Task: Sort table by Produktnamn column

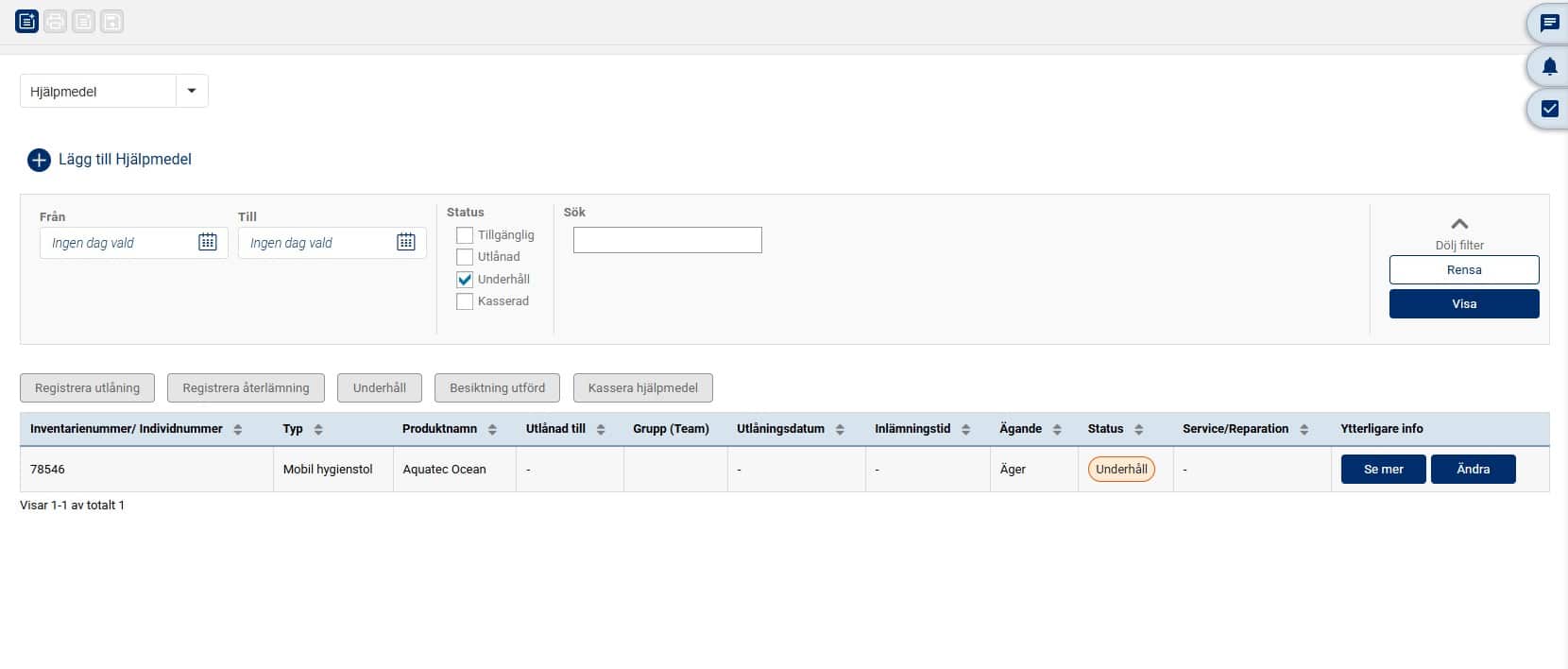Action: (x=492, y=429)
